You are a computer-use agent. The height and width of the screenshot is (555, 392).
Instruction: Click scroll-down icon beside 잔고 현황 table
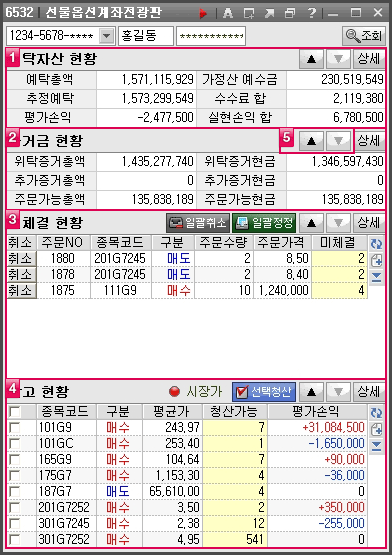pyautogui.click(x=376, y=446)
